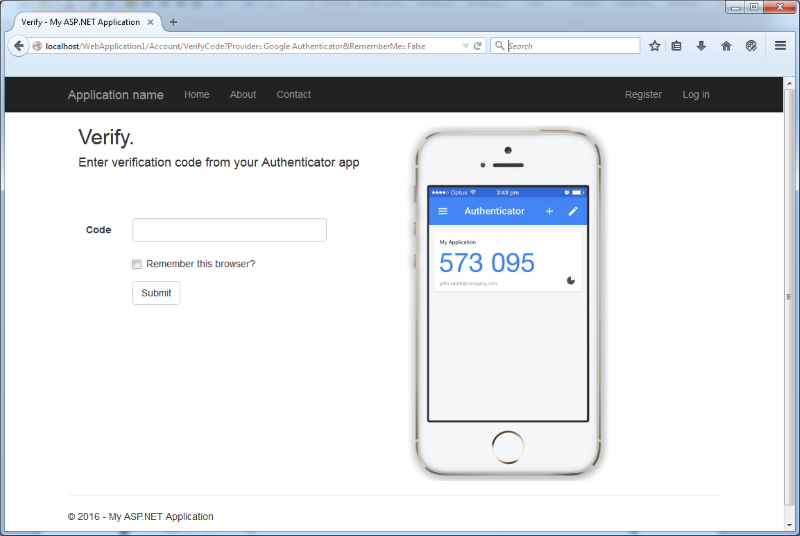Click the Verify. heading
The image size is (800, 536).
(x=106, y=137)
